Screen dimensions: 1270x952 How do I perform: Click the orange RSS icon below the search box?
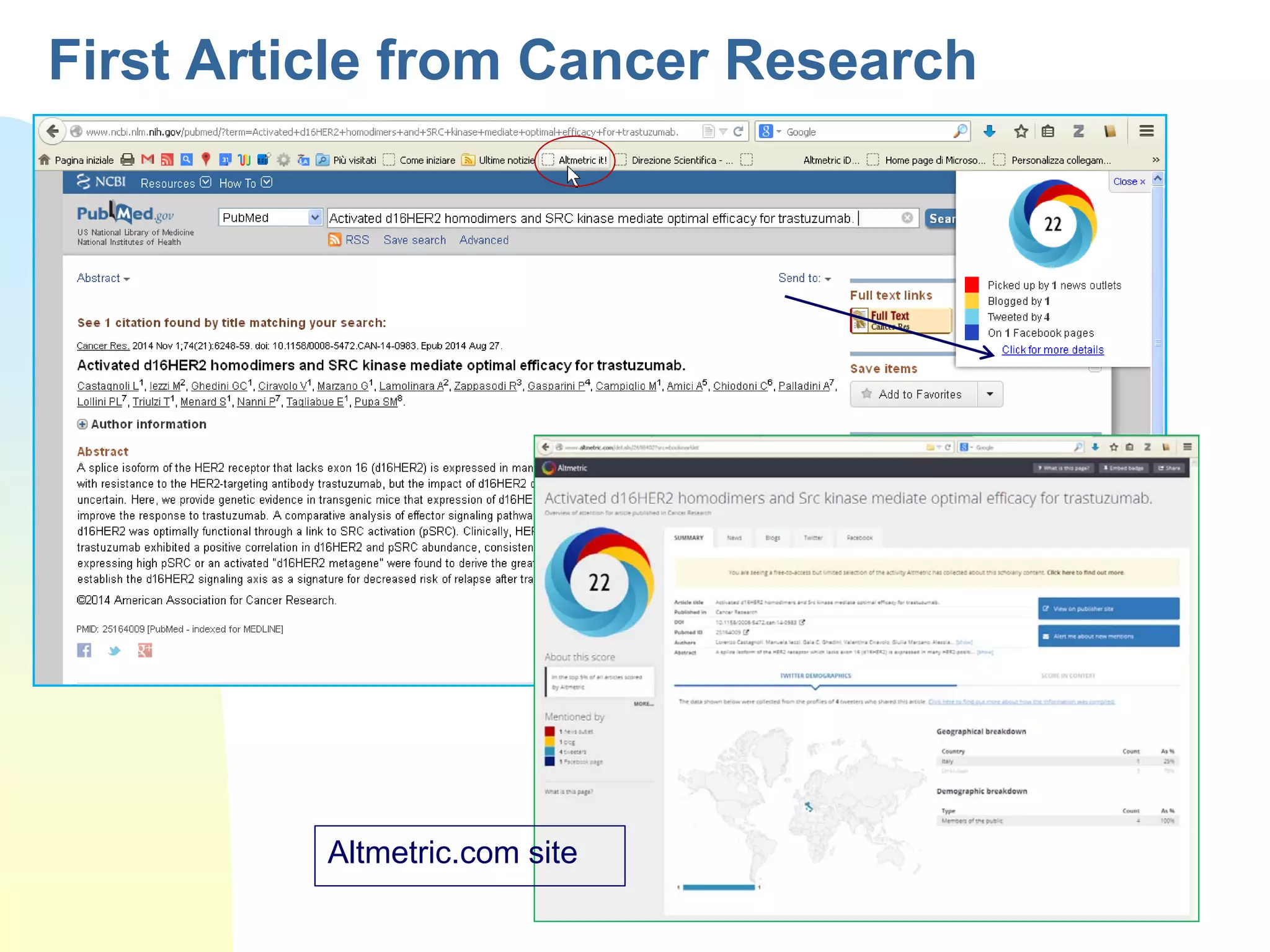[335, 240]
